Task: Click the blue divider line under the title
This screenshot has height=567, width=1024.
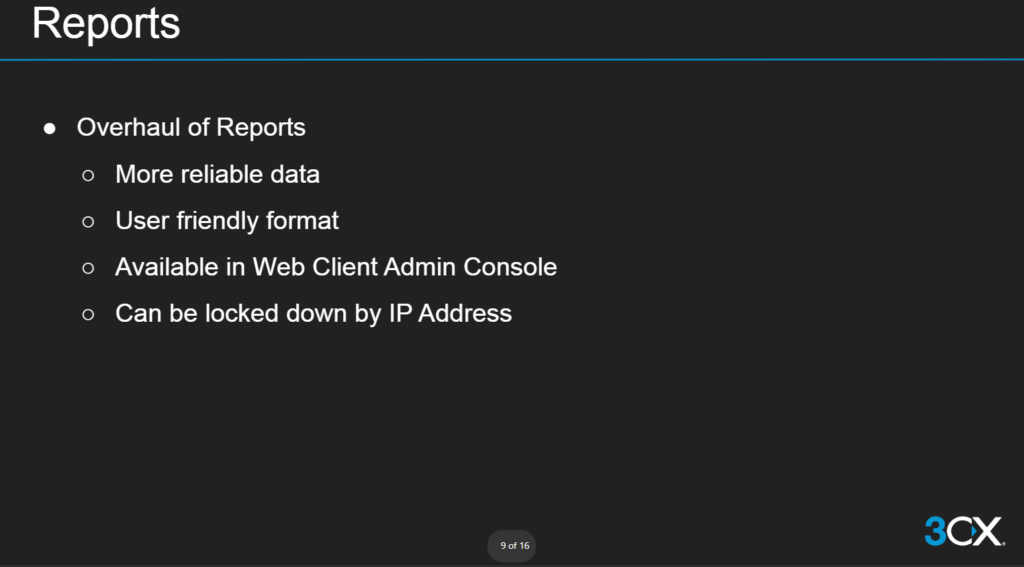Action: 512,60
